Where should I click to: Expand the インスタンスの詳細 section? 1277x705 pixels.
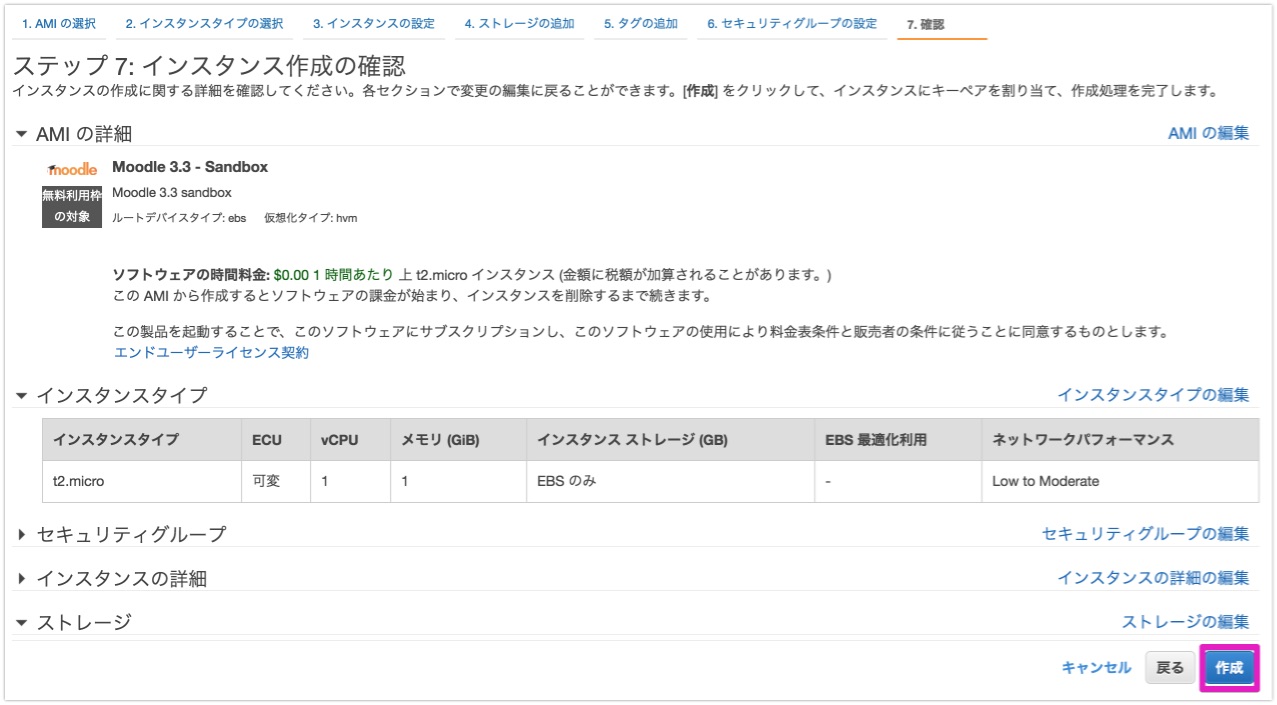[x=22, y=579]
